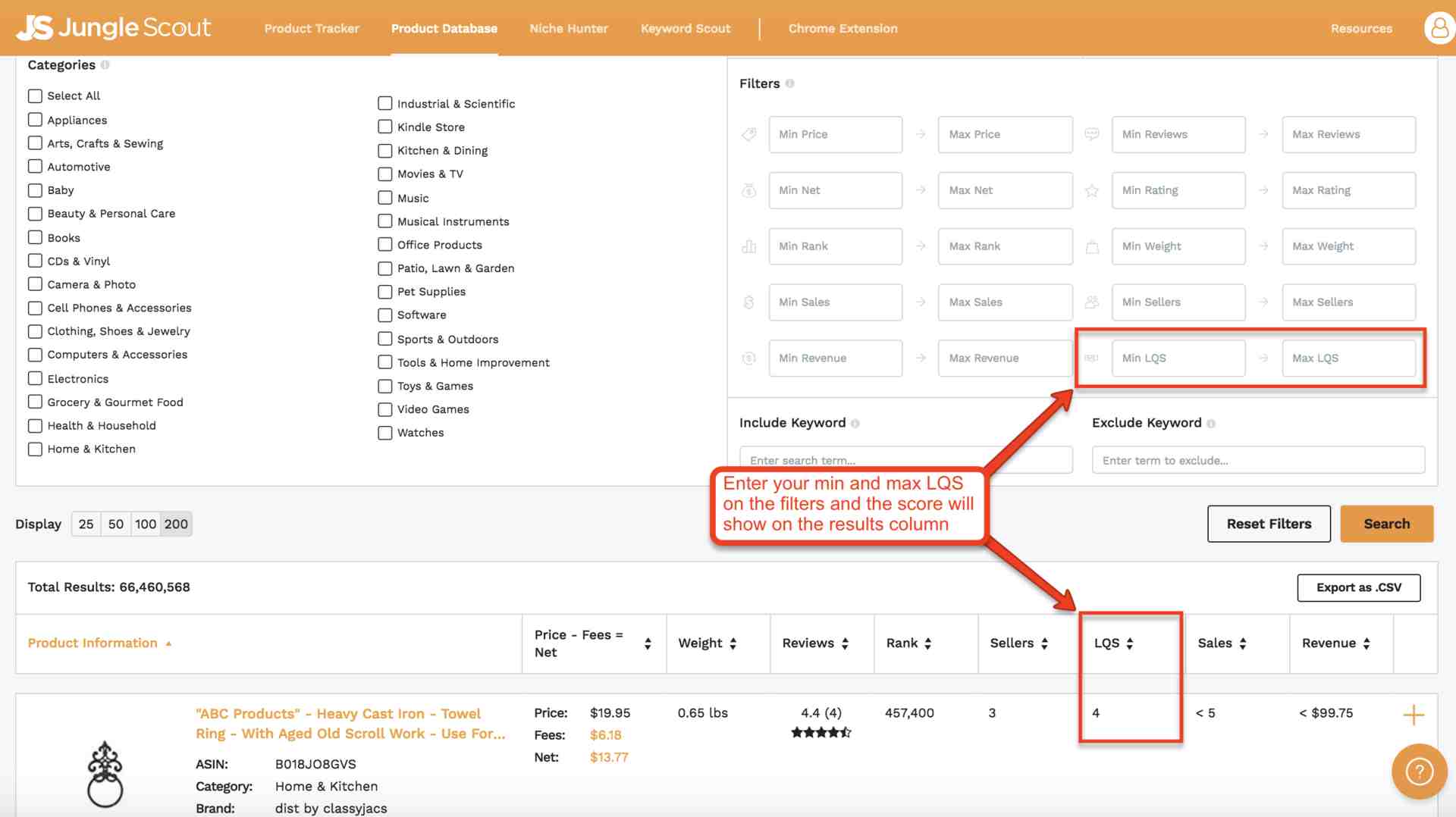The height and width of the screenshot is (817, 1456).
Task: Click the Reset Filters button
Action: pos(1268,524)
